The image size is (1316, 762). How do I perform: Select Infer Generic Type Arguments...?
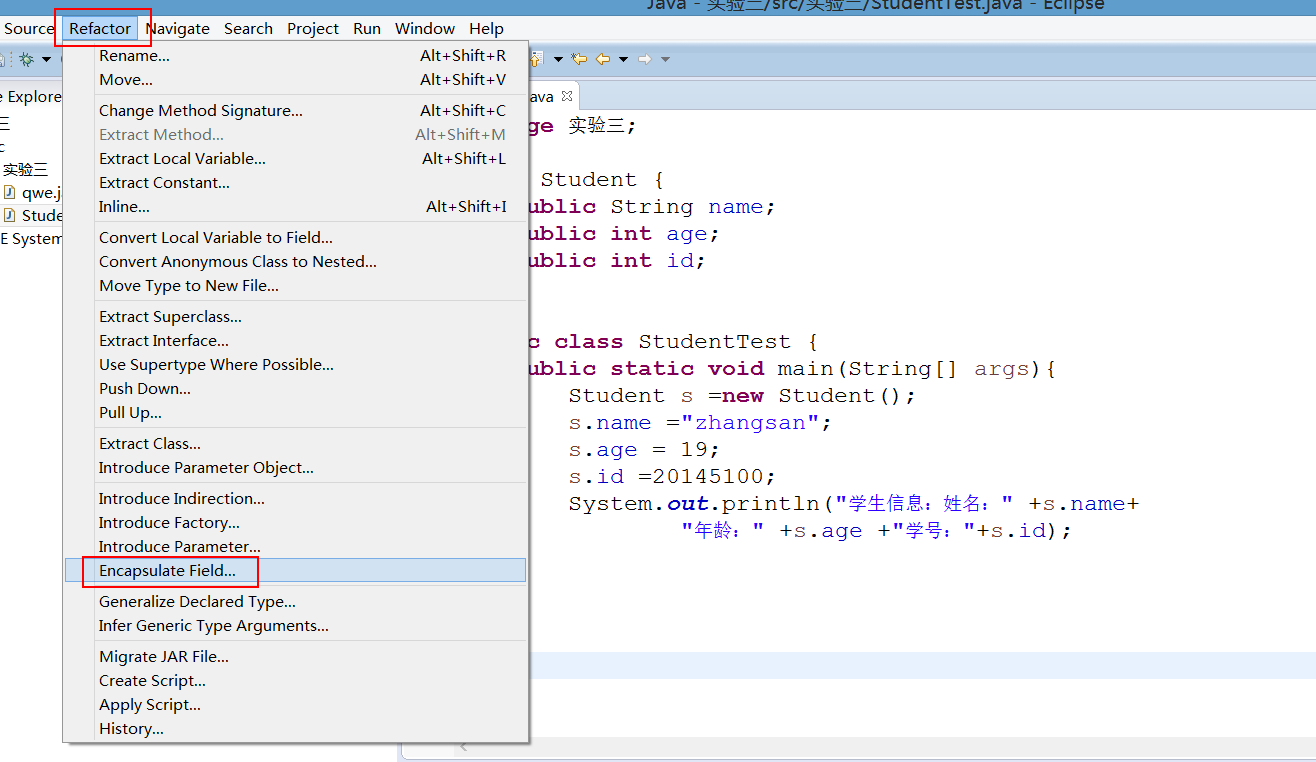pos(295,626)
